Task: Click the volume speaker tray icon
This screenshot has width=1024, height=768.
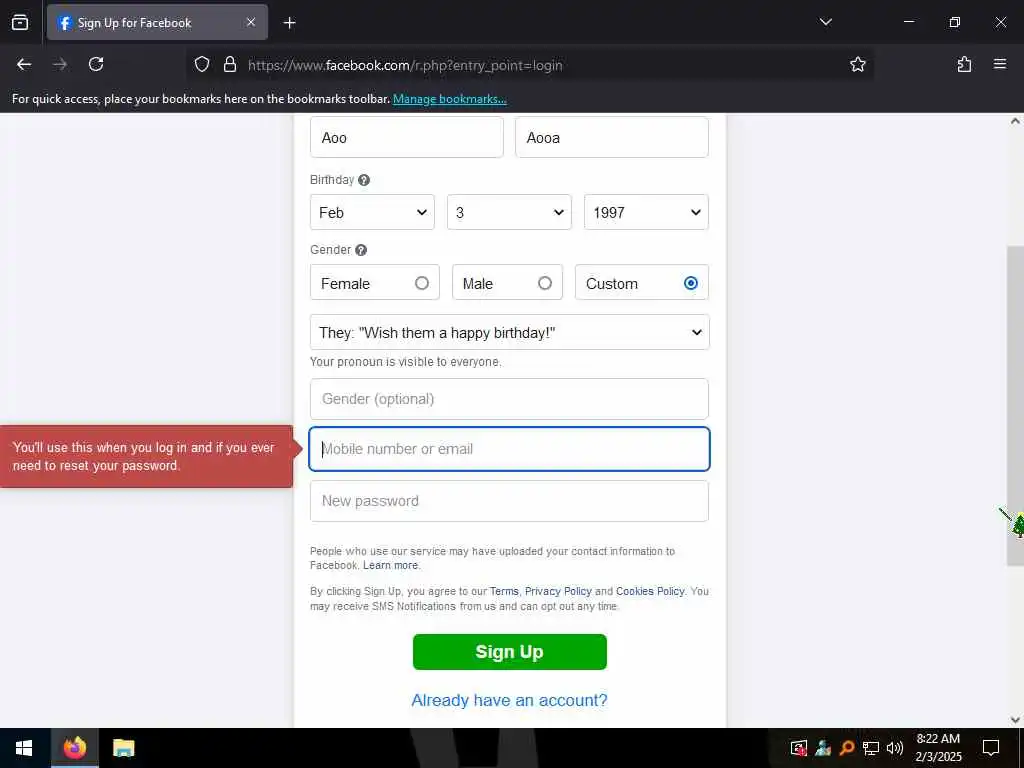Action: click(x=895, y=748)
